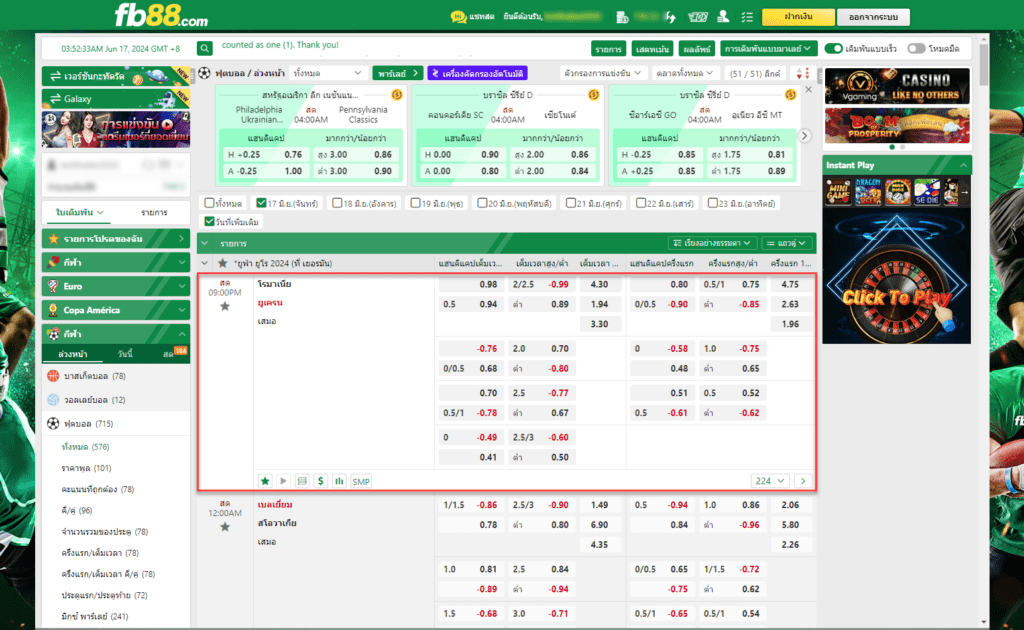Select the basketball sport icon row
Screen dimensions: 1024x630
pos(116,376)
